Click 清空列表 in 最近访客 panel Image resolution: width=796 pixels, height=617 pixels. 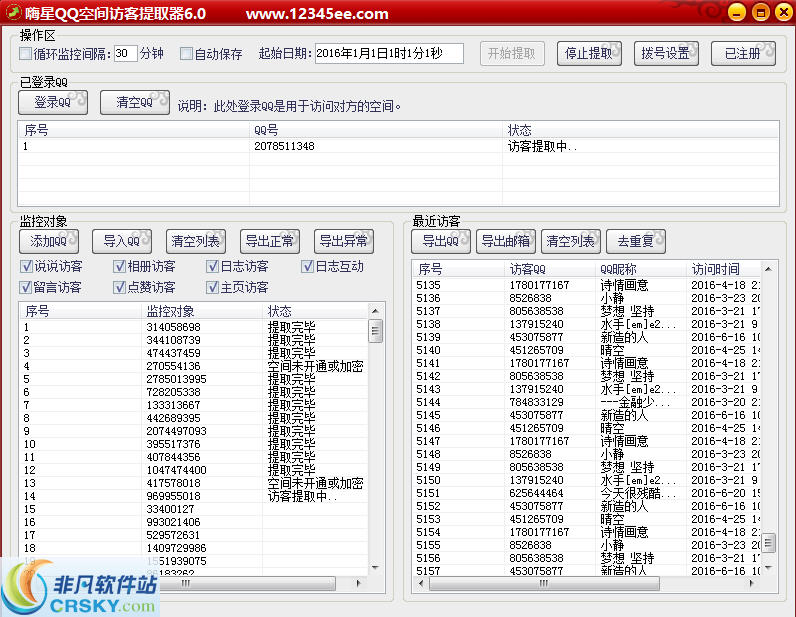(x=571, y=241)
